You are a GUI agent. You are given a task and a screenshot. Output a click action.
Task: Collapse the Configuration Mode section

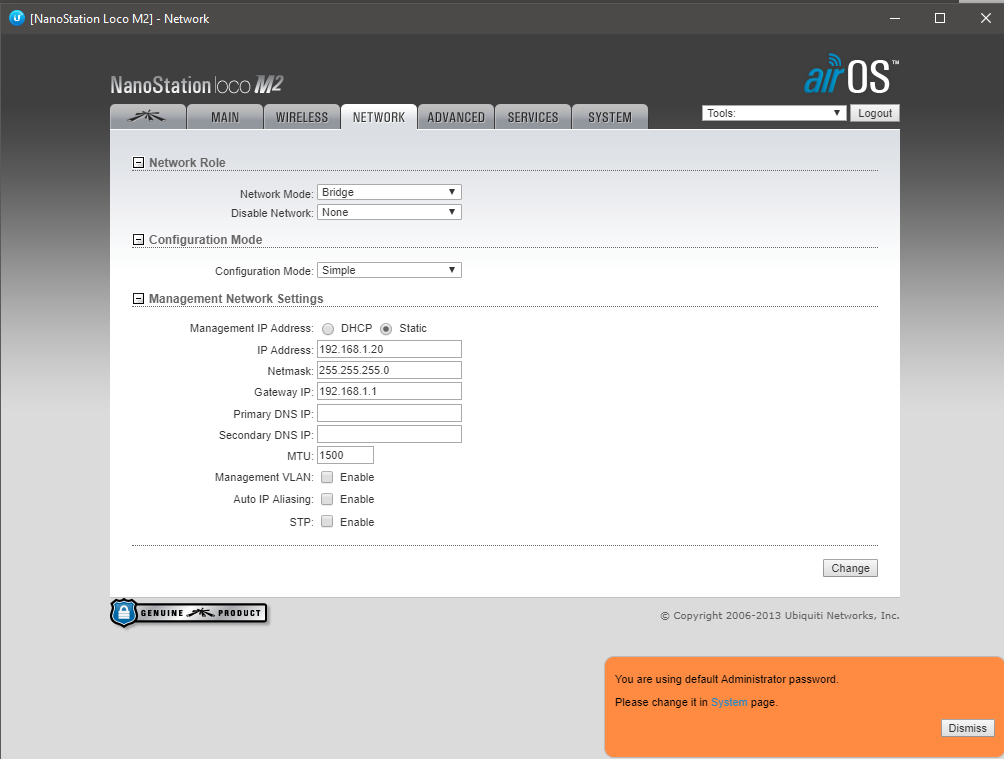point(138,240)
